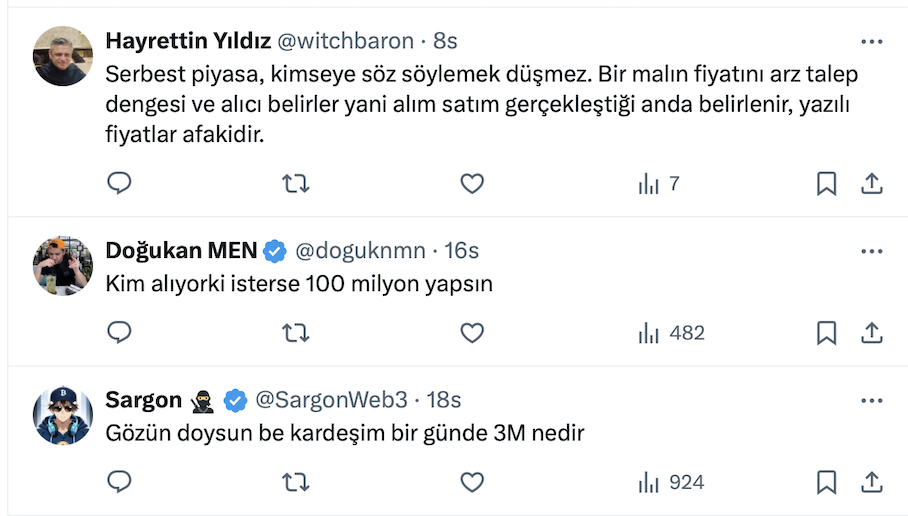Click Doğukan MEN's profile avatar
Screen dimensions: 908x516
(63, 266)
